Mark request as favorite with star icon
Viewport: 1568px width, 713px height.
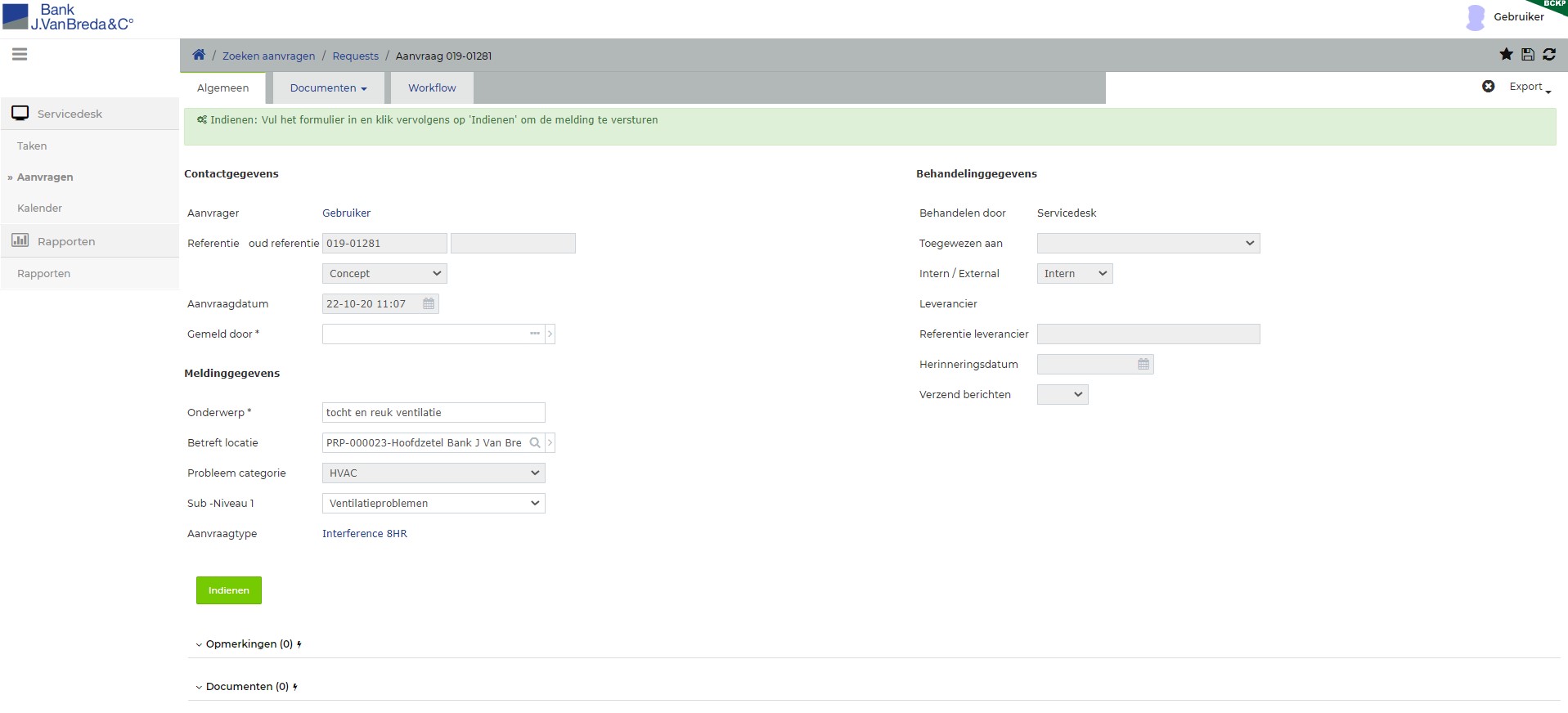click(x=1506, y=55)
